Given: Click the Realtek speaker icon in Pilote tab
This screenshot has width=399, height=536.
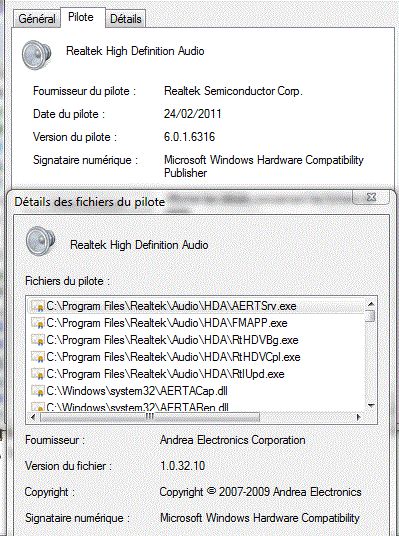Looking at the screenshot, I should point(36,55).
